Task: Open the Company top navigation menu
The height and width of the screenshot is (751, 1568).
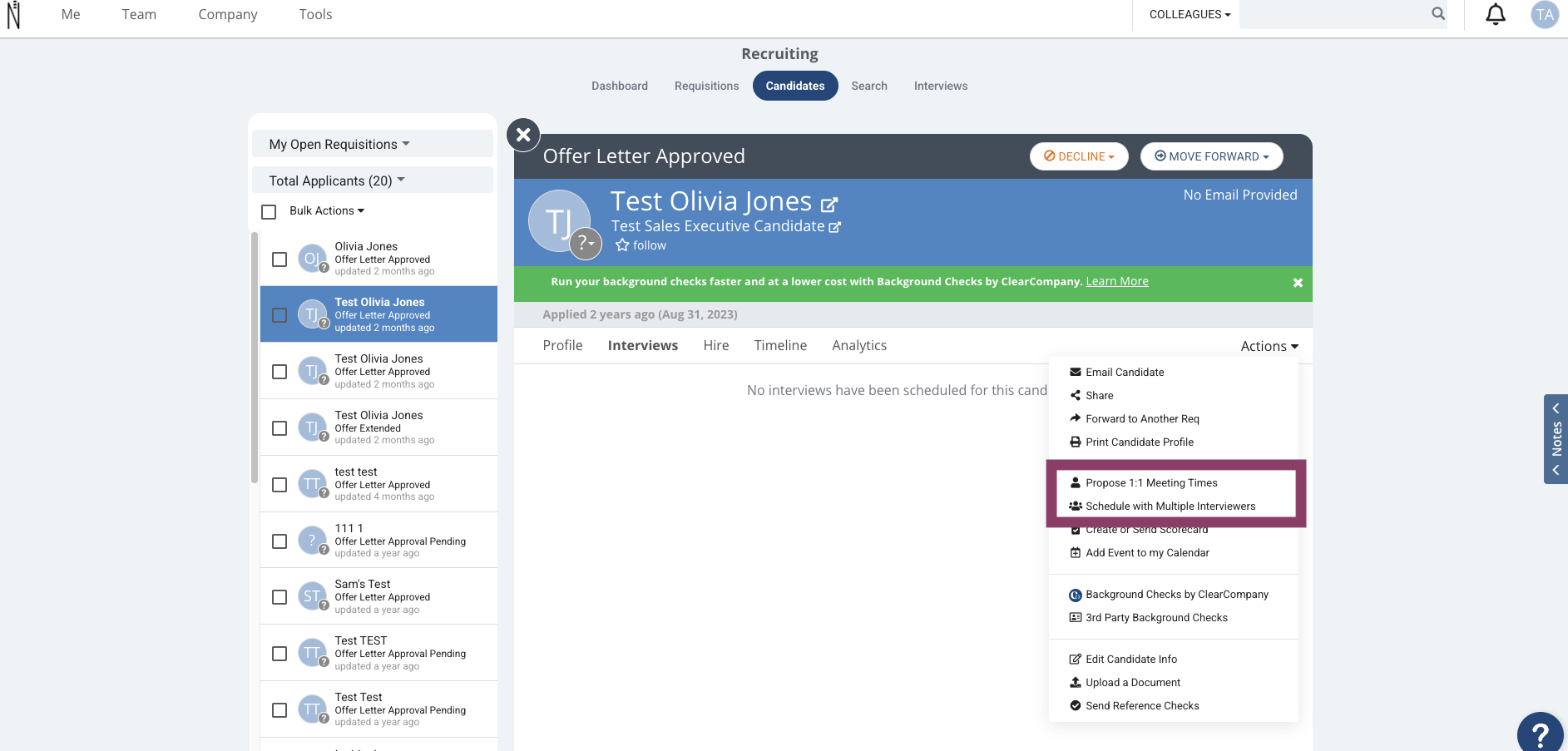Action: coord(228,14)
